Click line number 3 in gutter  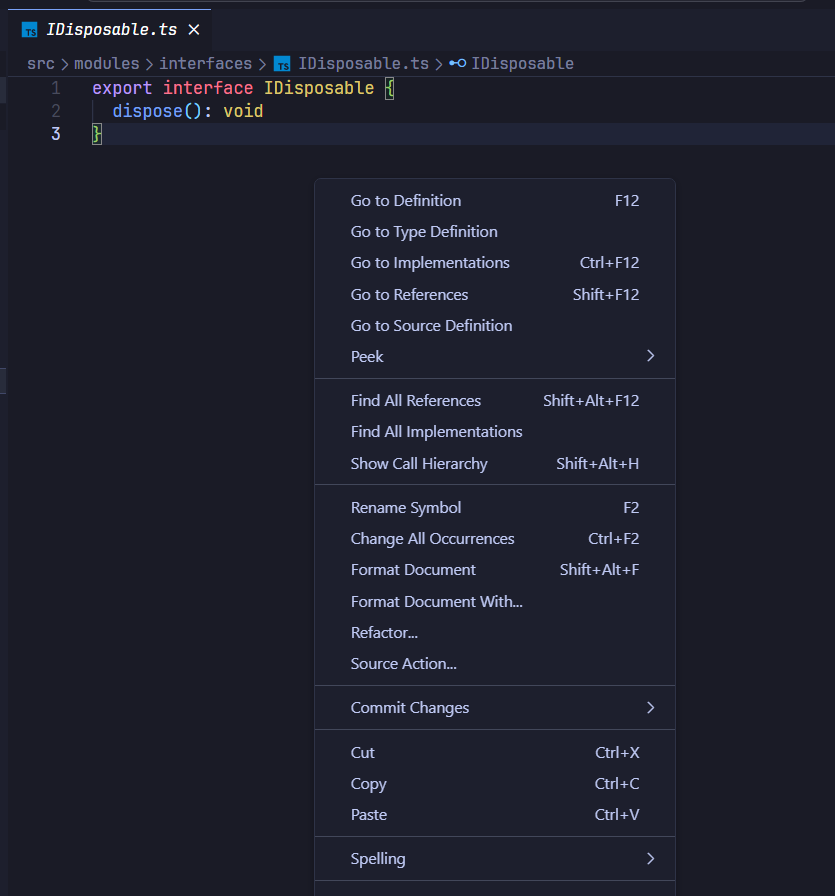(x=55, y=134)
